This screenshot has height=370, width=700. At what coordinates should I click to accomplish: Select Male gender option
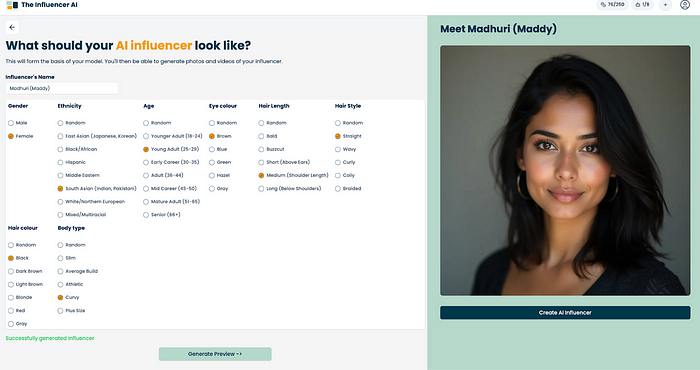pos(18,123)
